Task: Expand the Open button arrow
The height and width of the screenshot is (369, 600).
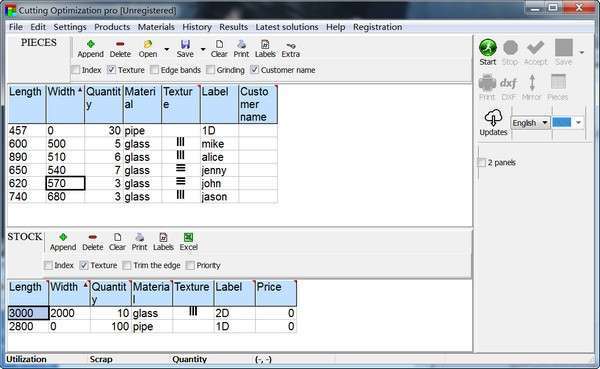Action: pyautogui.click(x=166, y=49)
